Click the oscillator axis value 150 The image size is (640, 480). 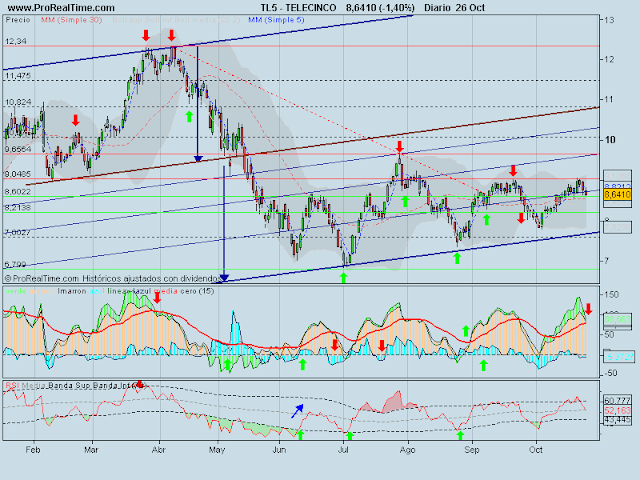pyautogui.click(x=611, y=294)
